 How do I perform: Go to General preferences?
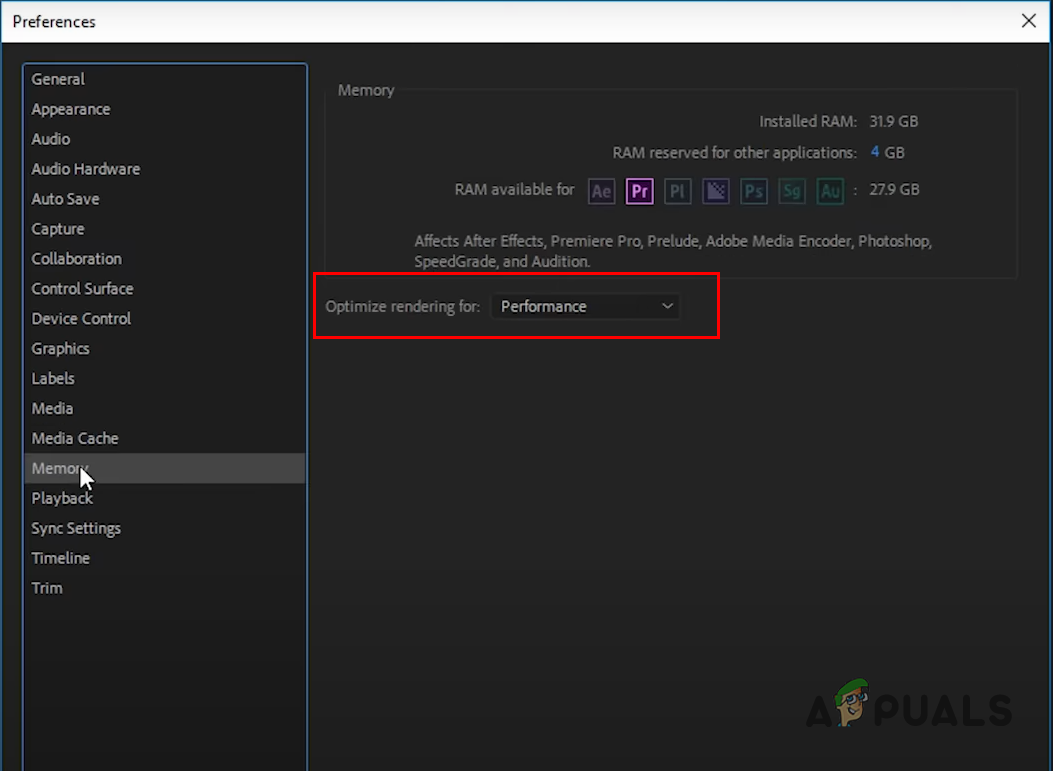point(57,79)
